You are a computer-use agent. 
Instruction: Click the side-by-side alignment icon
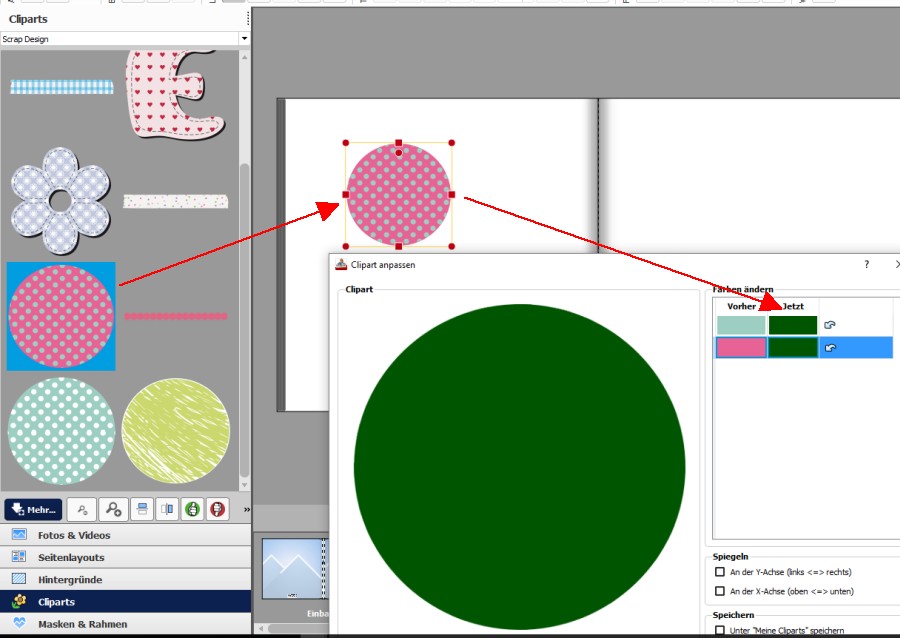tap(167, 509)
